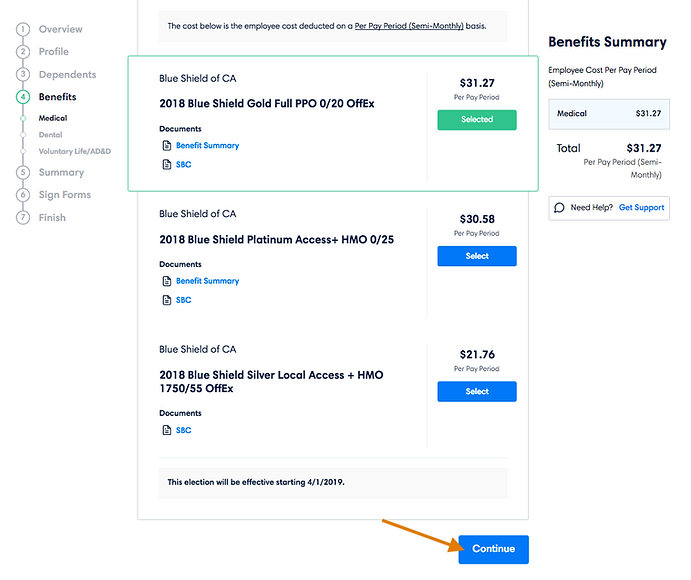Image resolution: width=691 pixels, height=580 pixels.
Task: Click document icon beside Platinum HMO Benefit Summary
Action: pyautogui.click(x=167, y=281)
